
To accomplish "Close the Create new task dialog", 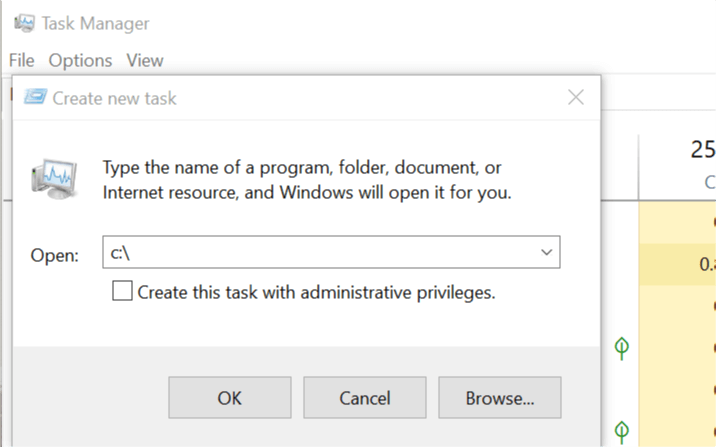I will click(x=576, y=97).
